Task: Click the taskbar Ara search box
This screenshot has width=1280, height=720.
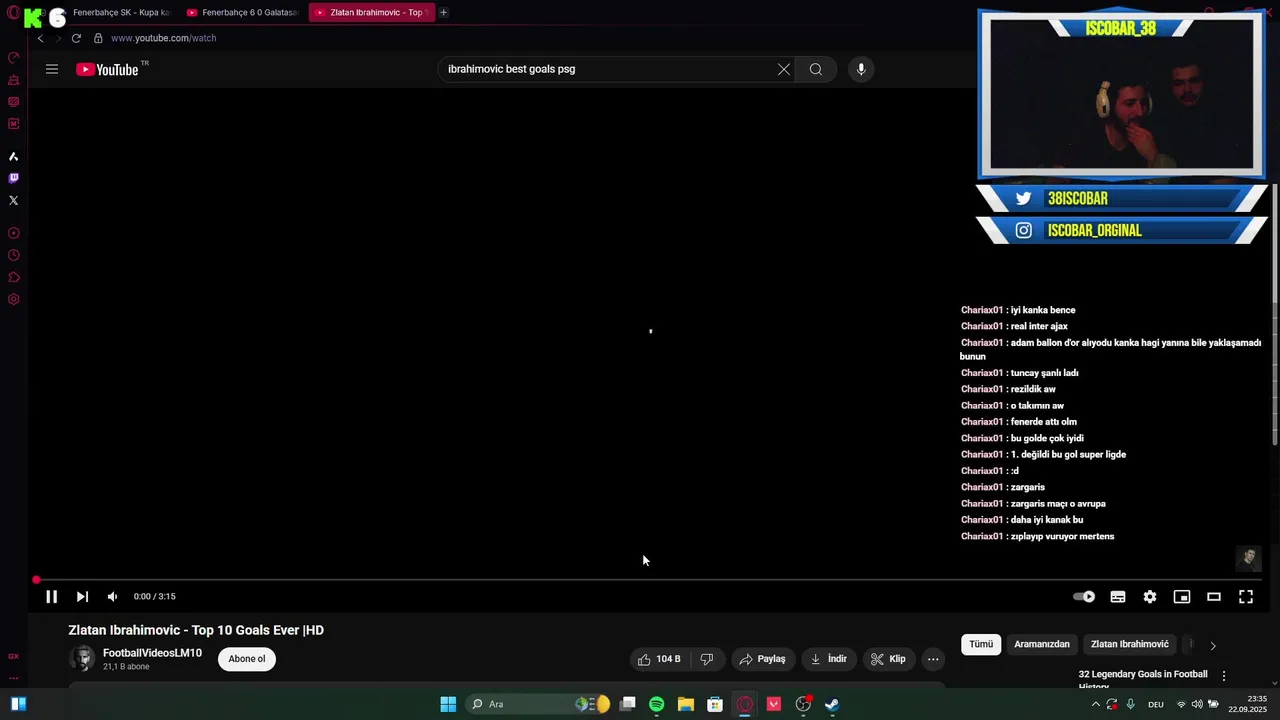Action: click(540, 704)
